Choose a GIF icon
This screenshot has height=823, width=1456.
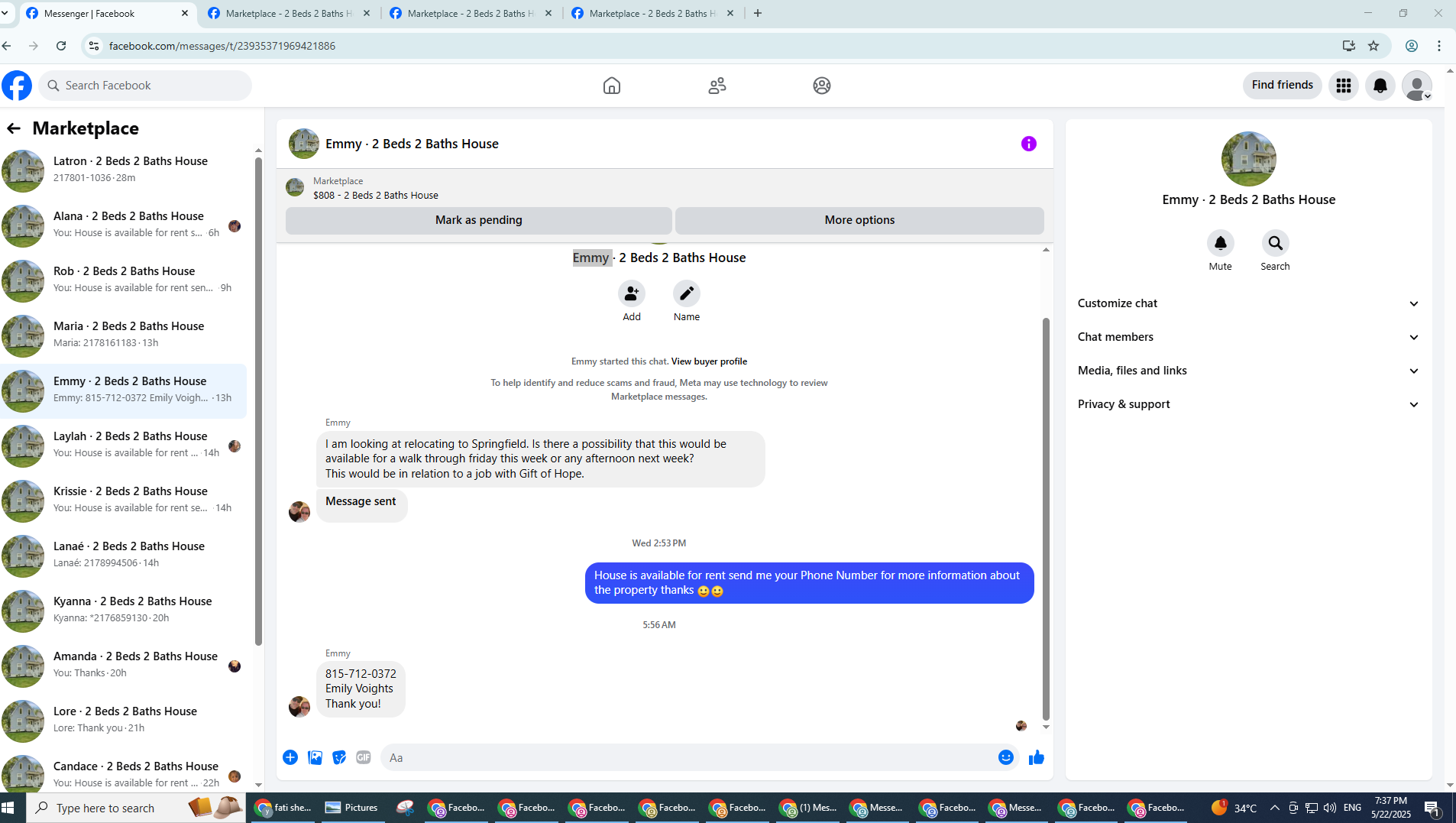click(x=364, y=757)
